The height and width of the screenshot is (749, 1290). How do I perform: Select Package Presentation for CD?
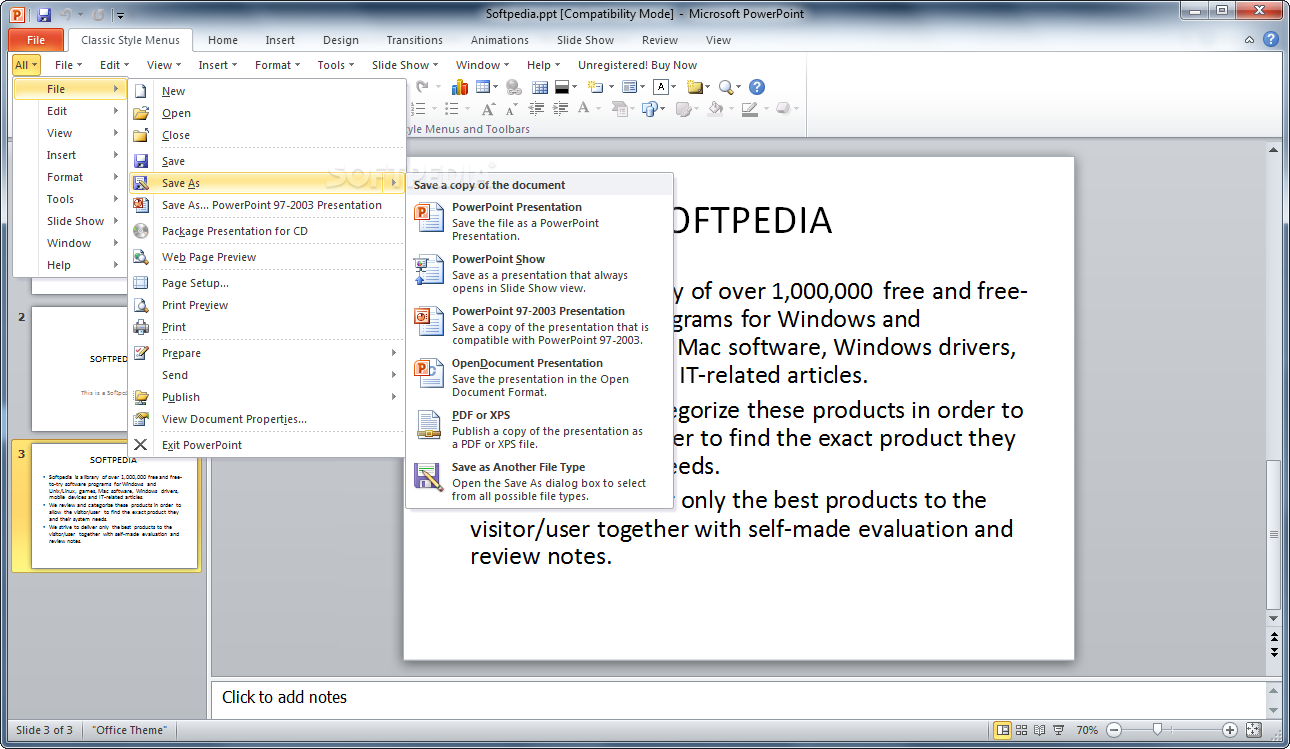[x=267, y=231]
